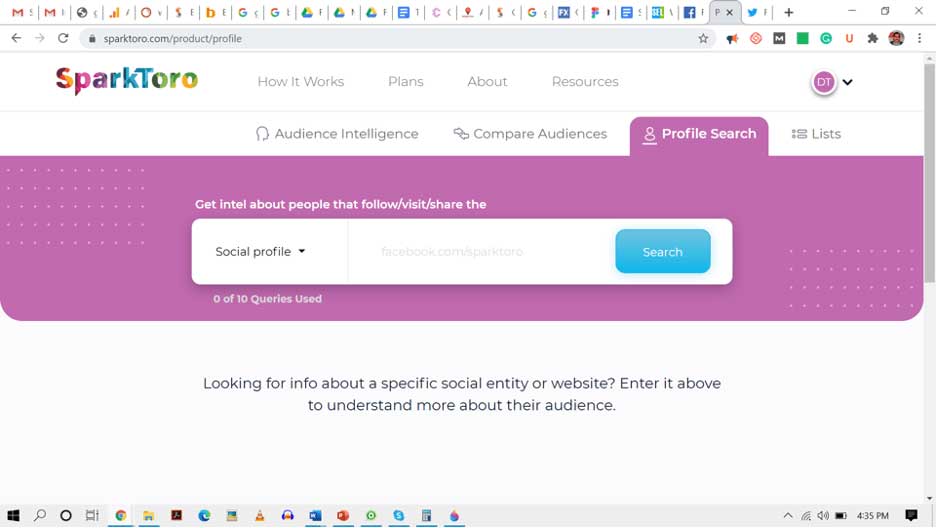Open the Plans menu item
This screenshot has width=936, height=528.
click(x=406, y=82)
